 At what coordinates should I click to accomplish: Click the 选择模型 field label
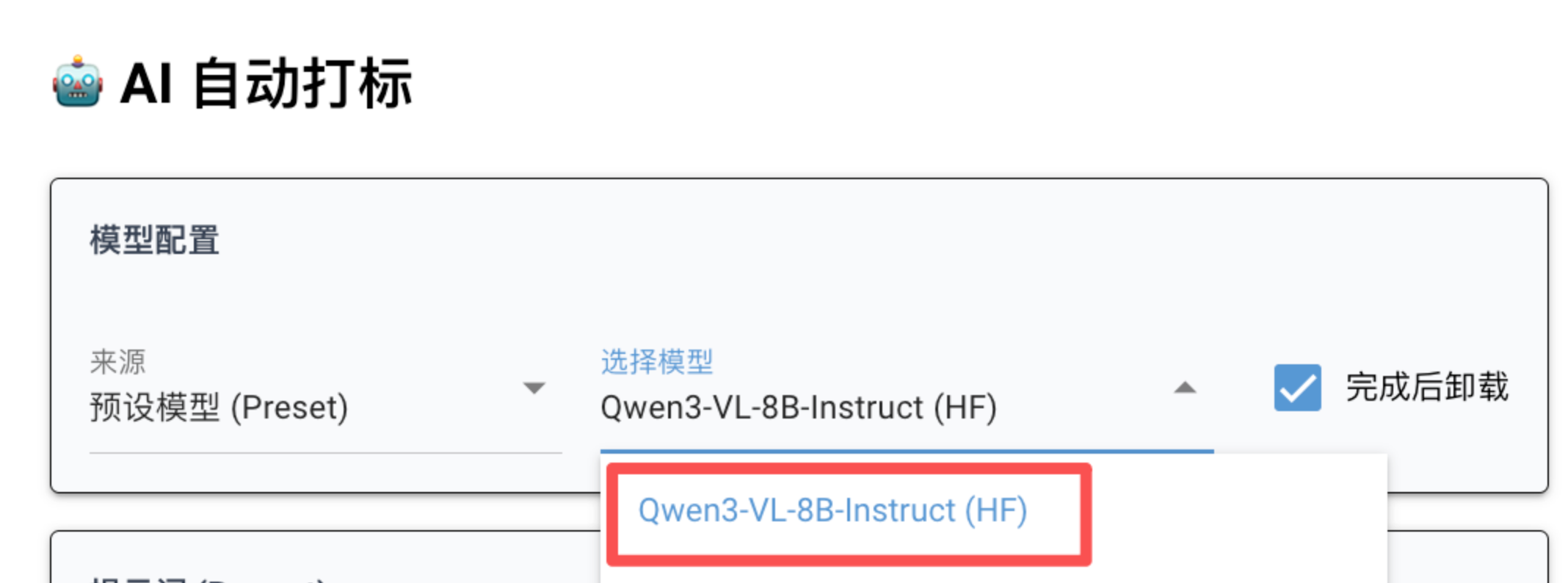[657, 361]
